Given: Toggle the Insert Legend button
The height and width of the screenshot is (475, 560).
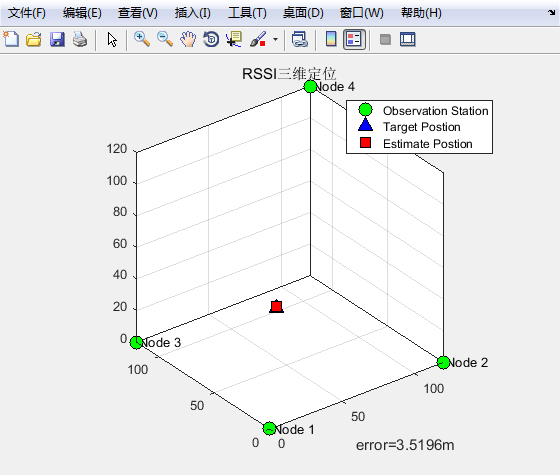Looking at the screenshot, I should tap(354, 39).
